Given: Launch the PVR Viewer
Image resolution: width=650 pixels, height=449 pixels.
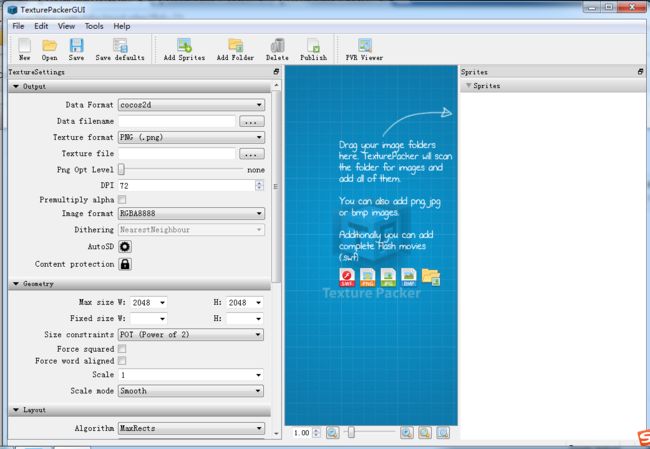Looking at the screenshot, I should 364,49.
